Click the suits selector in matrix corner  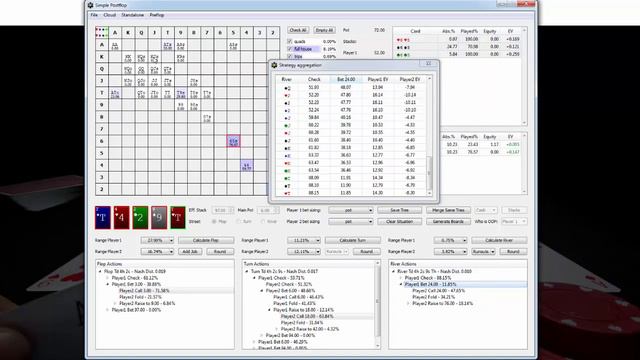point(102,32)
